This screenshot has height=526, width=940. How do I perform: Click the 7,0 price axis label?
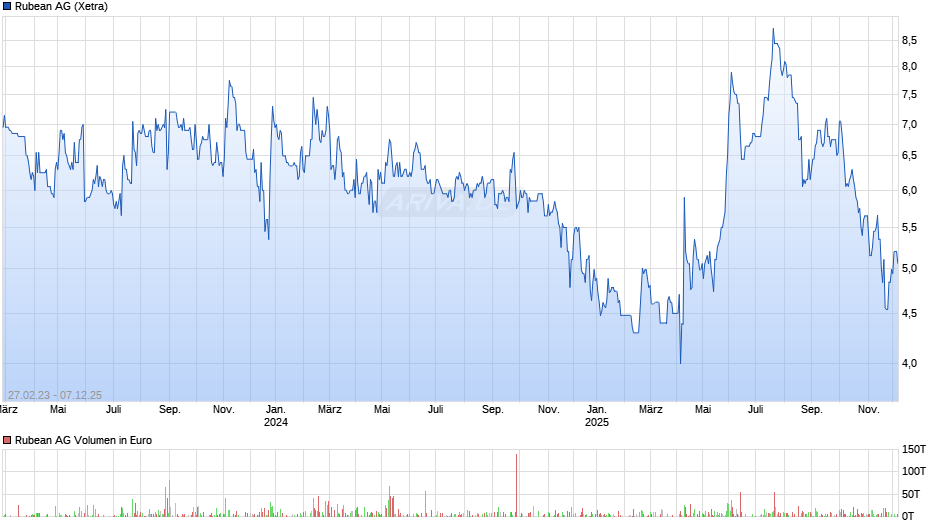tap(909, 125)
